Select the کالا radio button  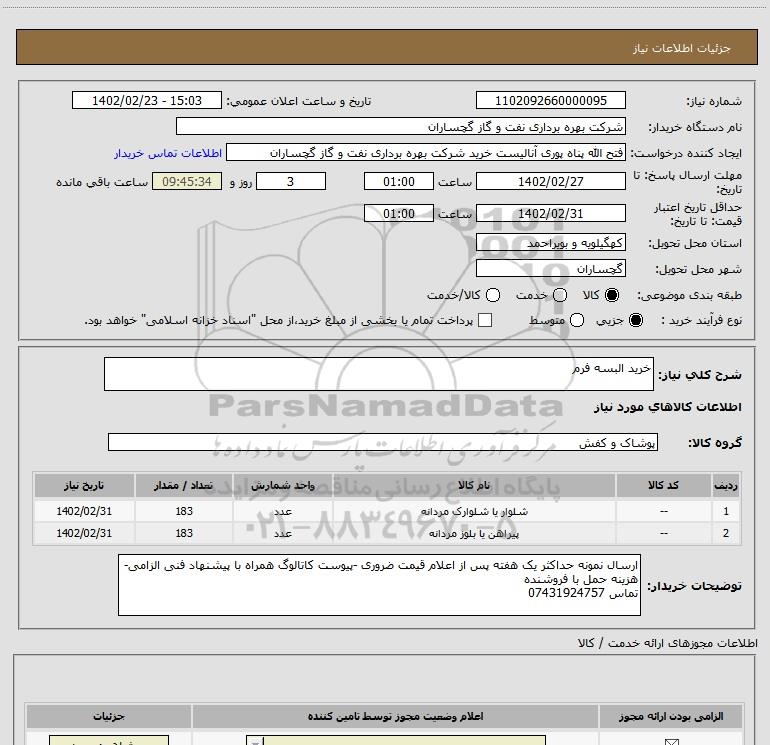[x=612, y=295]
